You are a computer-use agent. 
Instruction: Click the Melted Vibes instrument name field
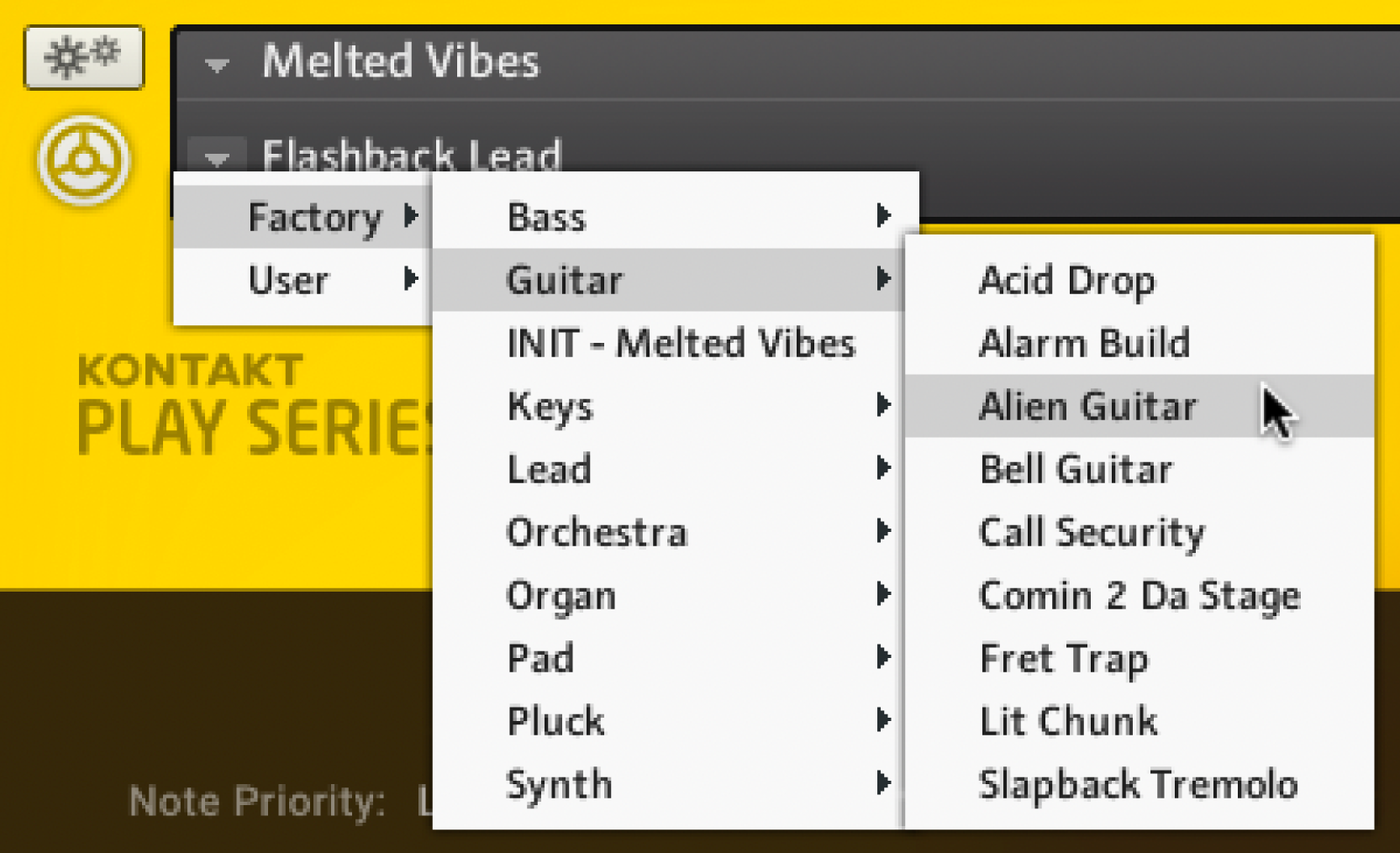pyautogui.click(x=401, y=62)
